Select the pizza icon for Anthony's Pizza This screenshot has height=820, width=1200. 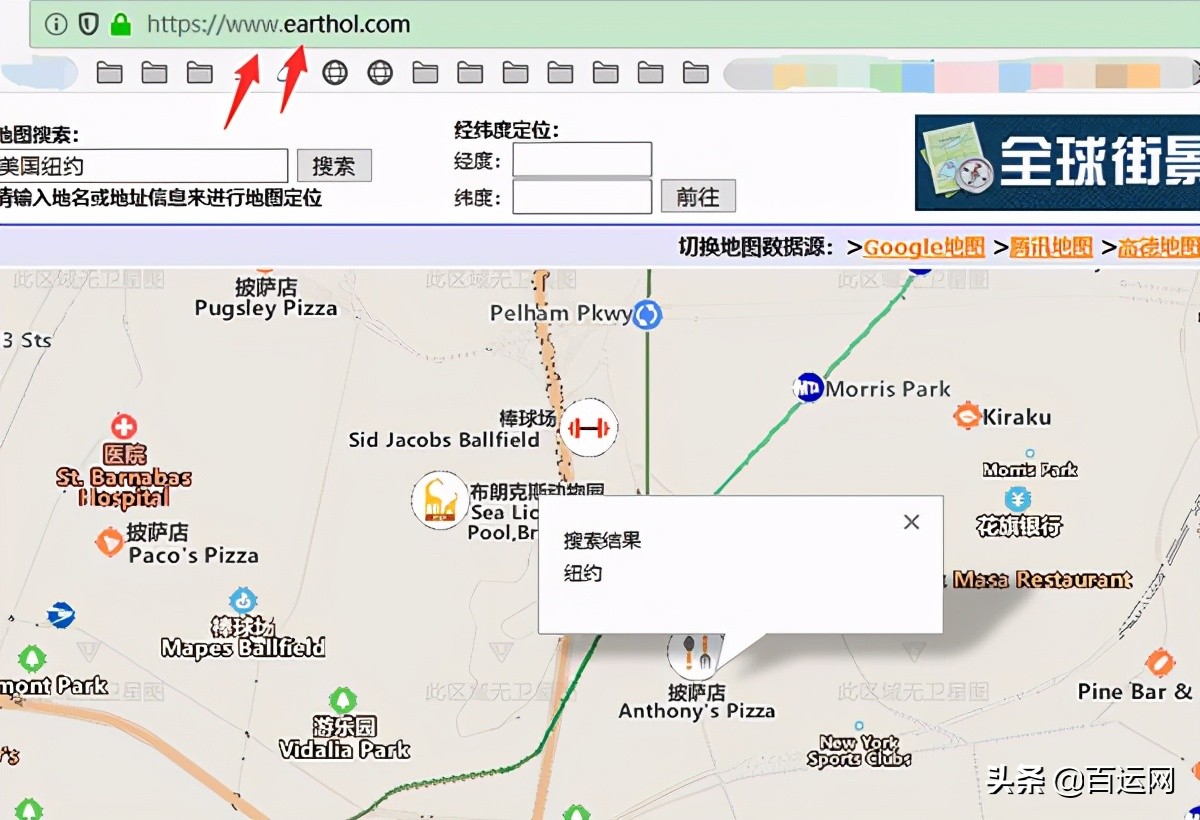coord(695,655)
